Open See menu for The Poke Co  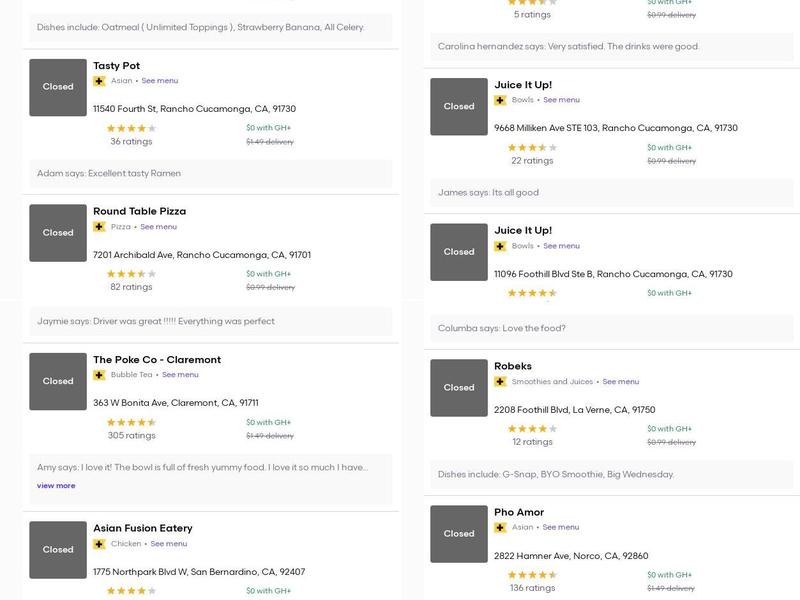[x=180, y=375]
